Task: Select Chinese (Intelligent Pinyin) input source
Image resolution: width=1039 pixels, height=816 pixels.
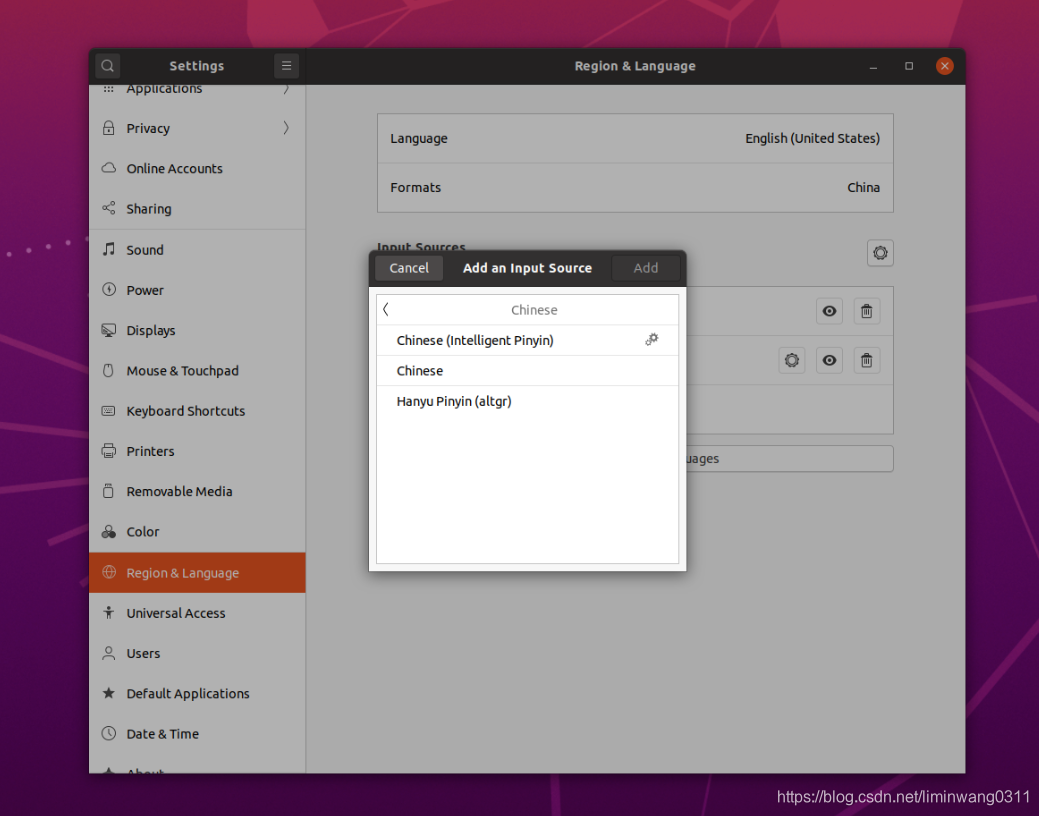Action: point(527,340)
